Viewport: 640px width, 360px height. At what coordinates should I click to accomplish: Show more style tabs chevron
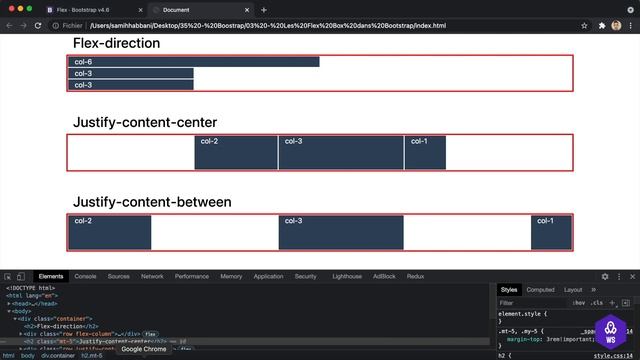[x=593, y=290]
